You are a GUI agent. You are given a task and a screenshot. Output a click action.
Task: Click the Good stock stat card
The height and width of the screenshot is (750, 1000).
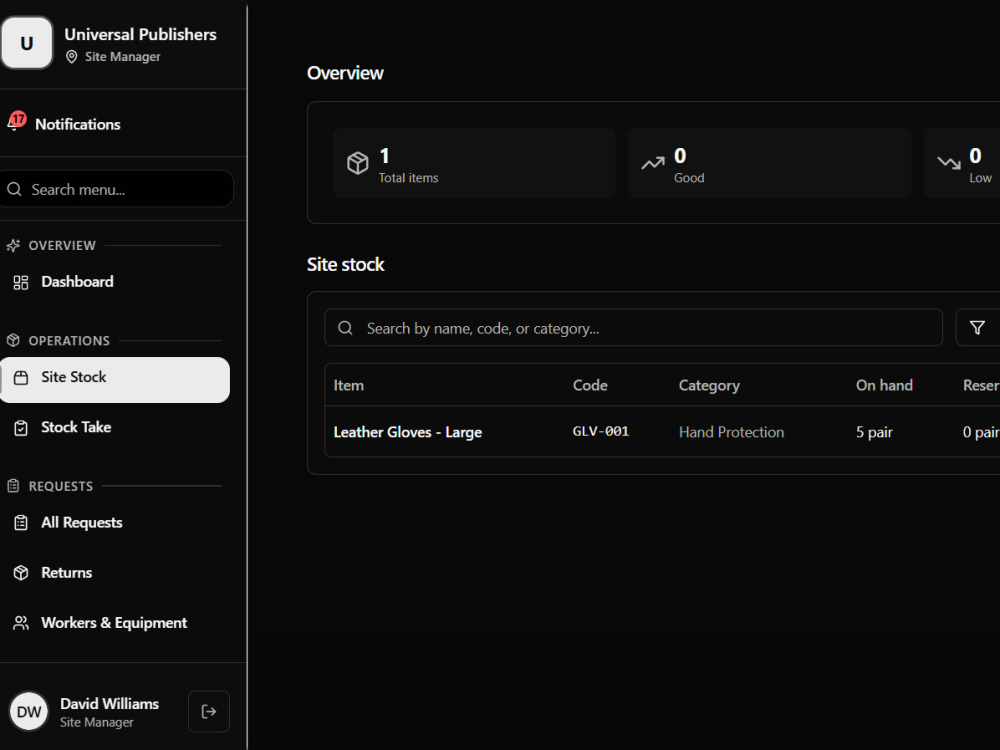(769, 163)
